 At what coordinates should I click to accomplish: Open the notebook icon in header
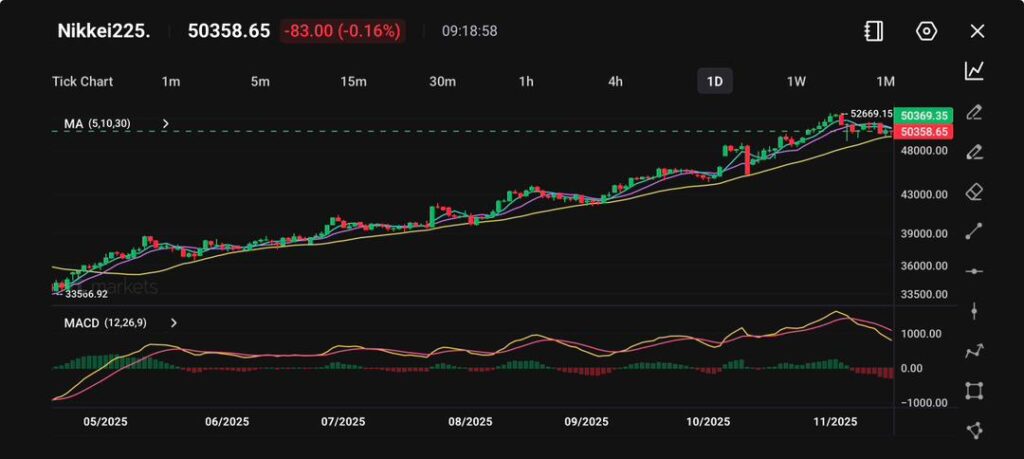873,31
